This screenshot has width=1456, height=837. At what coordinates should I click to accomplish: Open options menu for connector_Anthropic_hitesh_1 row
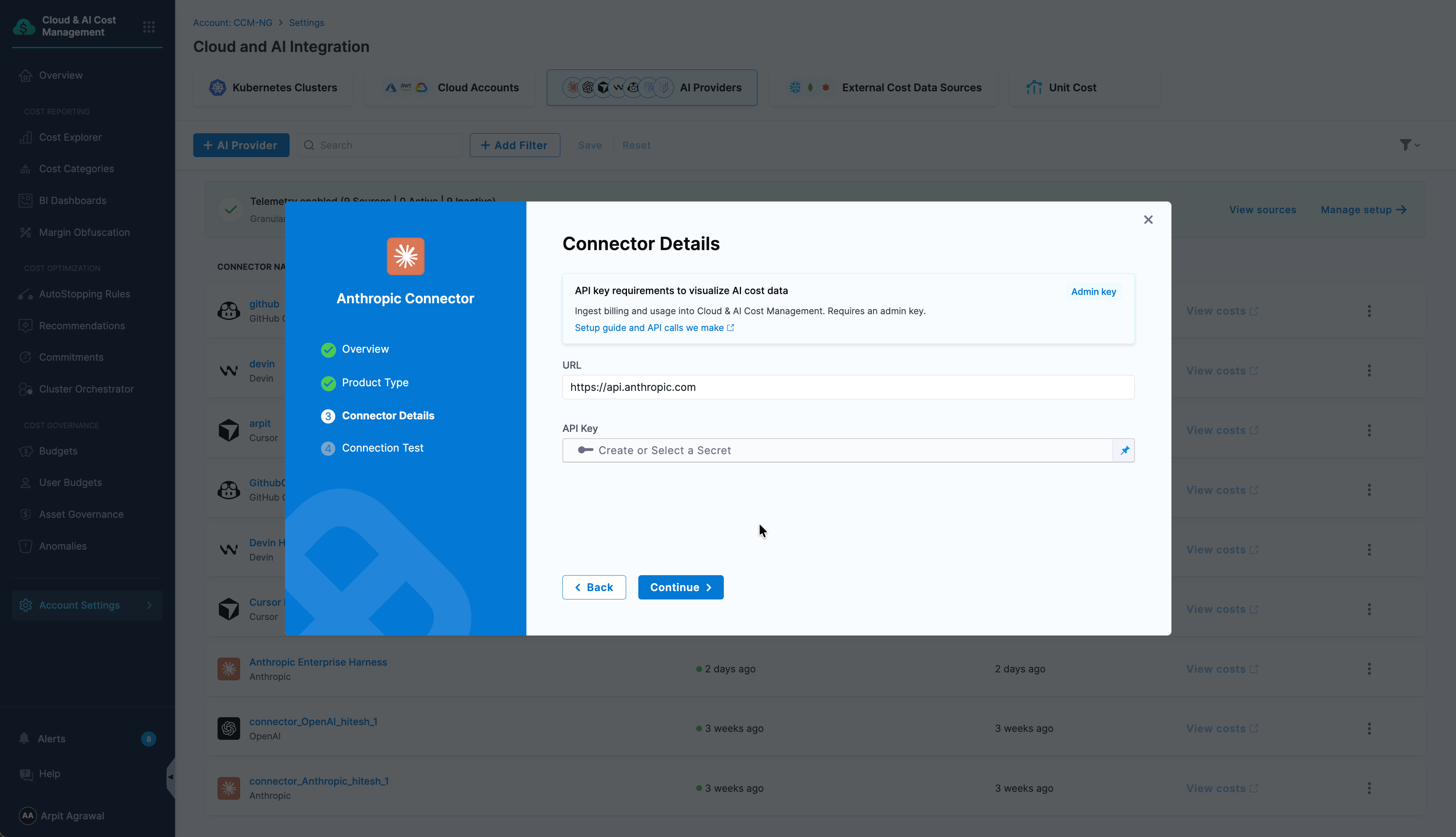1368,788
